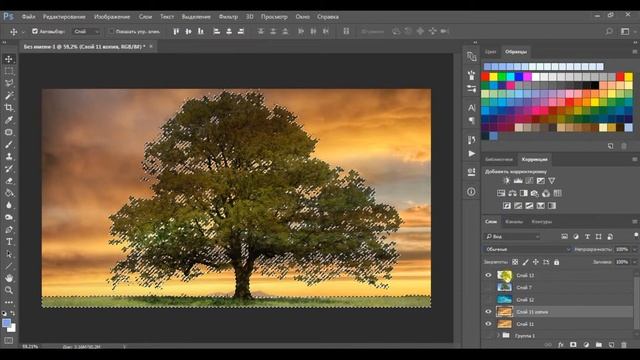
Task: Select the Clone Stamp tool
Action: pos(9,157)
